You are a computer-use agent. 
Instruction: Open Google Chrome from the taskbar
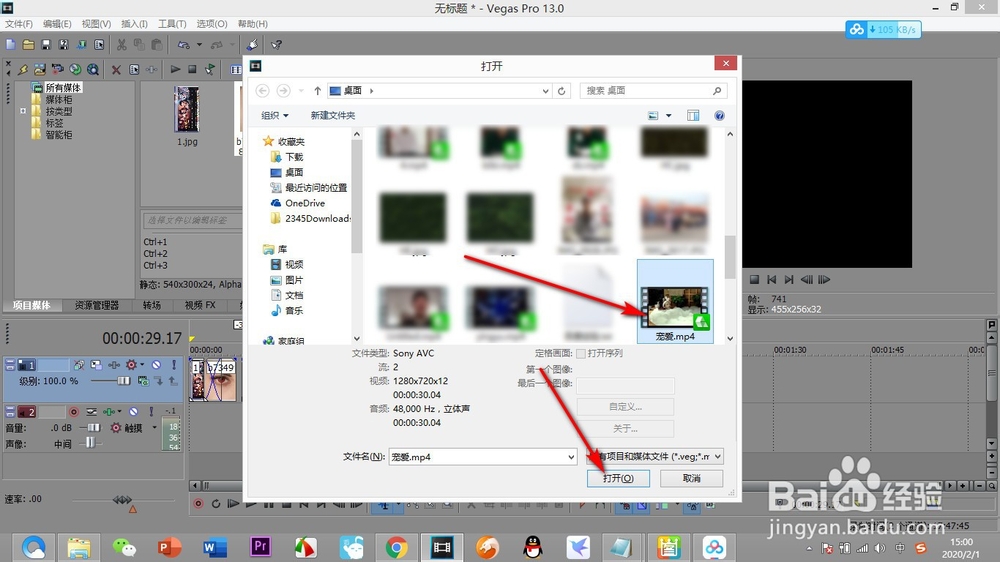(396, 547)
